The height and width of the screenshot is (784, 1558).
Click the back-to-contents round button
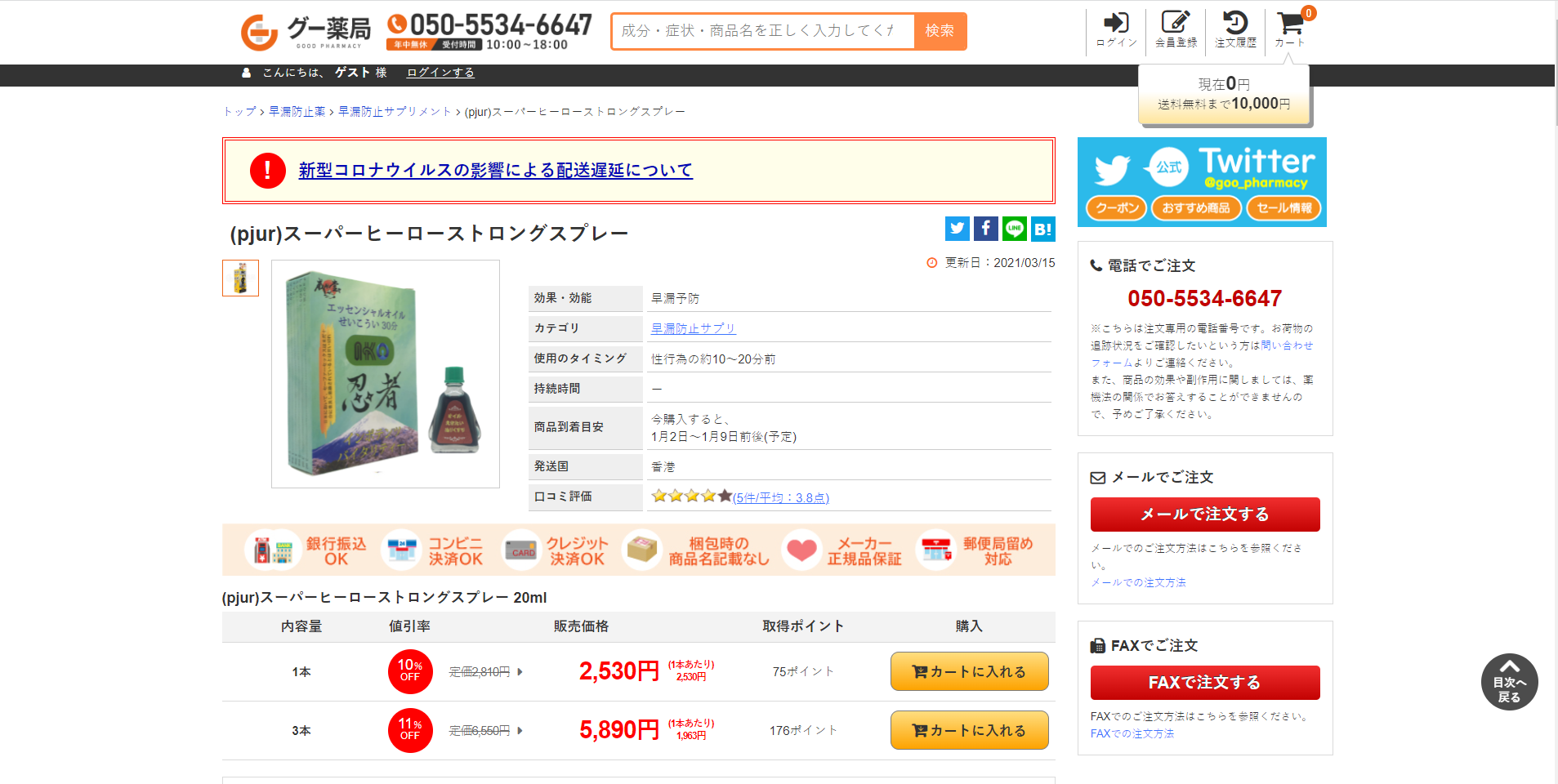1509,682
